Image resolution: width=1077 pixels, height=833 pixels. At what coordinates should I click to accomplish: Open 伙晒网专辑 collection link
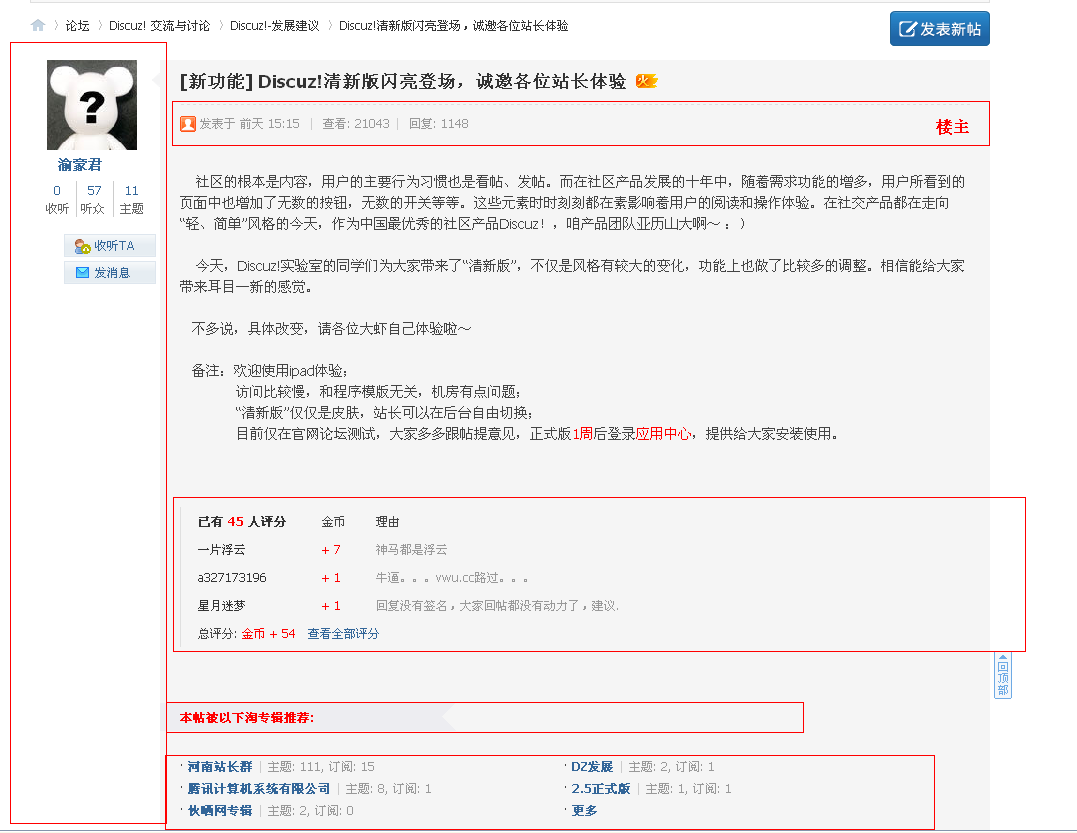[x=220, y=810]
